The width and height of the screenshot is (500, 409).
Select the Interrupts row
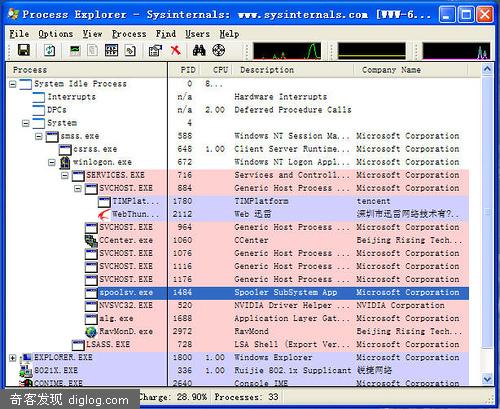pos(238,97)
